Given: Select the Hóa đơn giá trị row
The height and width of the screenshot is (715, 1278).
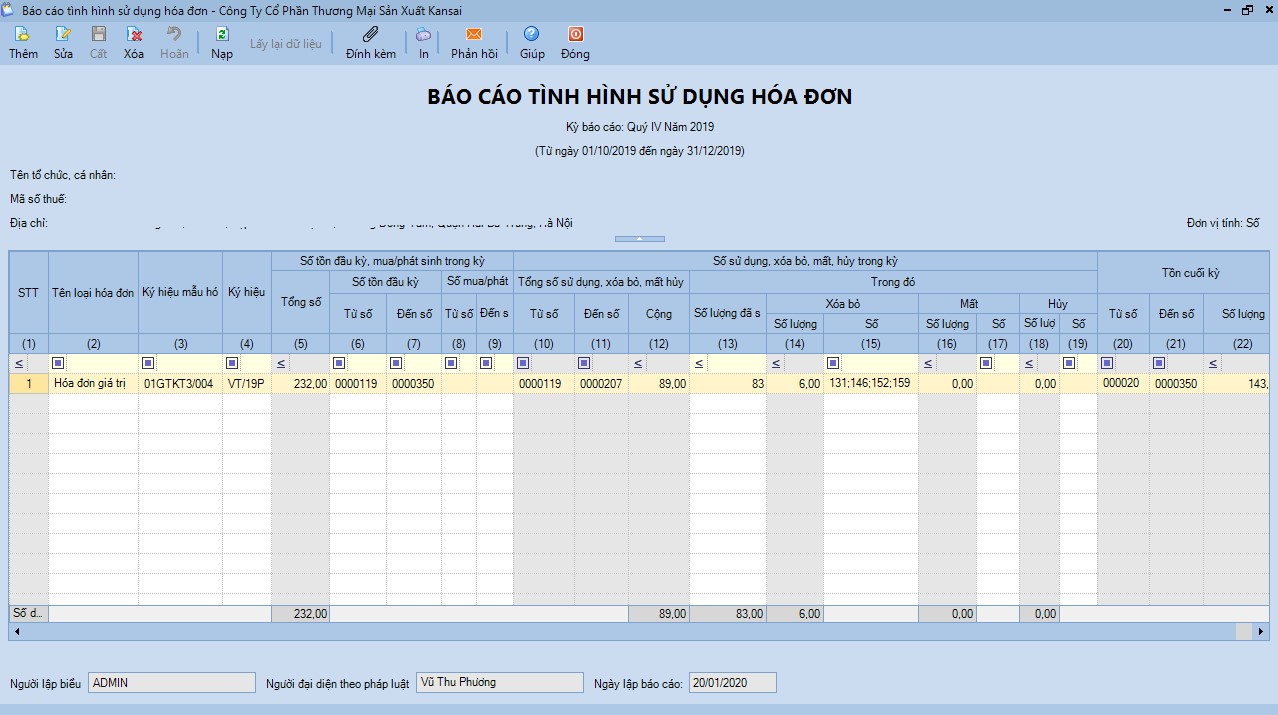Looking at the screenshot, I should pyautogui.click(x=95, y=383).
